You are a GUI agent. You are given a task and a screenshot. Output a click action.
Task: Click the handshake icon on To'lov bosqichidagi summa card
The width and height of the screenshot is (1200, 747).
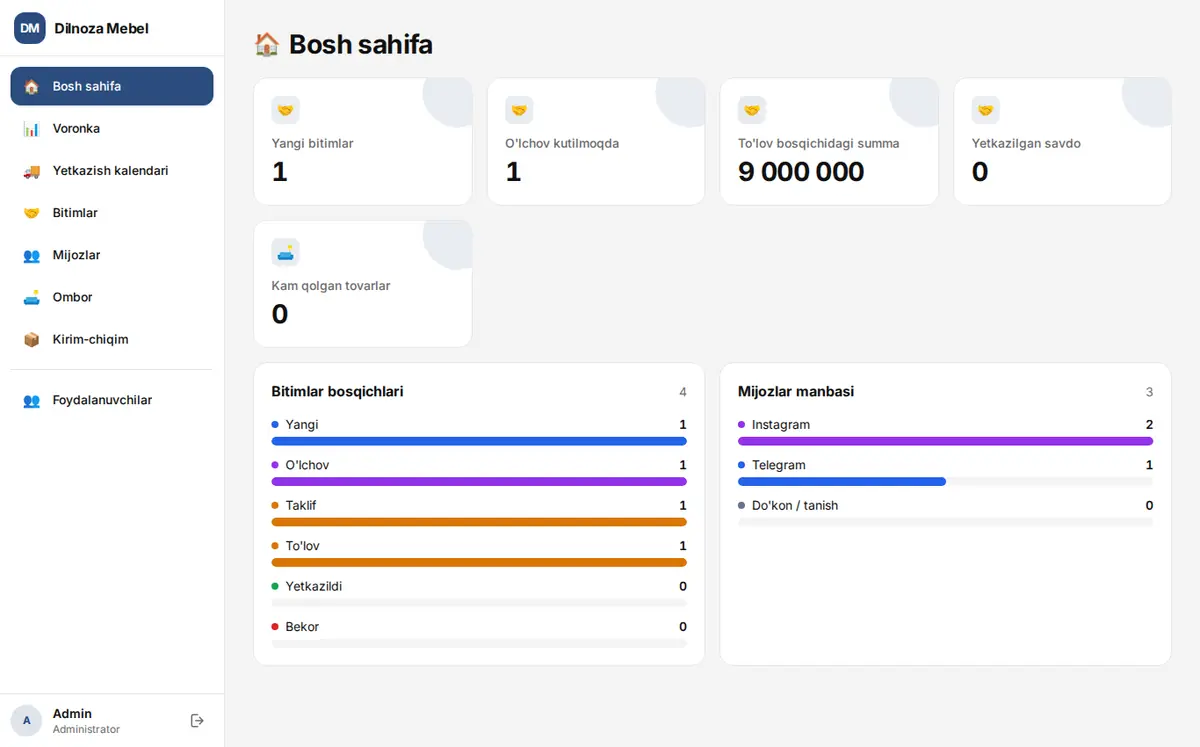[x=752, y=110]
